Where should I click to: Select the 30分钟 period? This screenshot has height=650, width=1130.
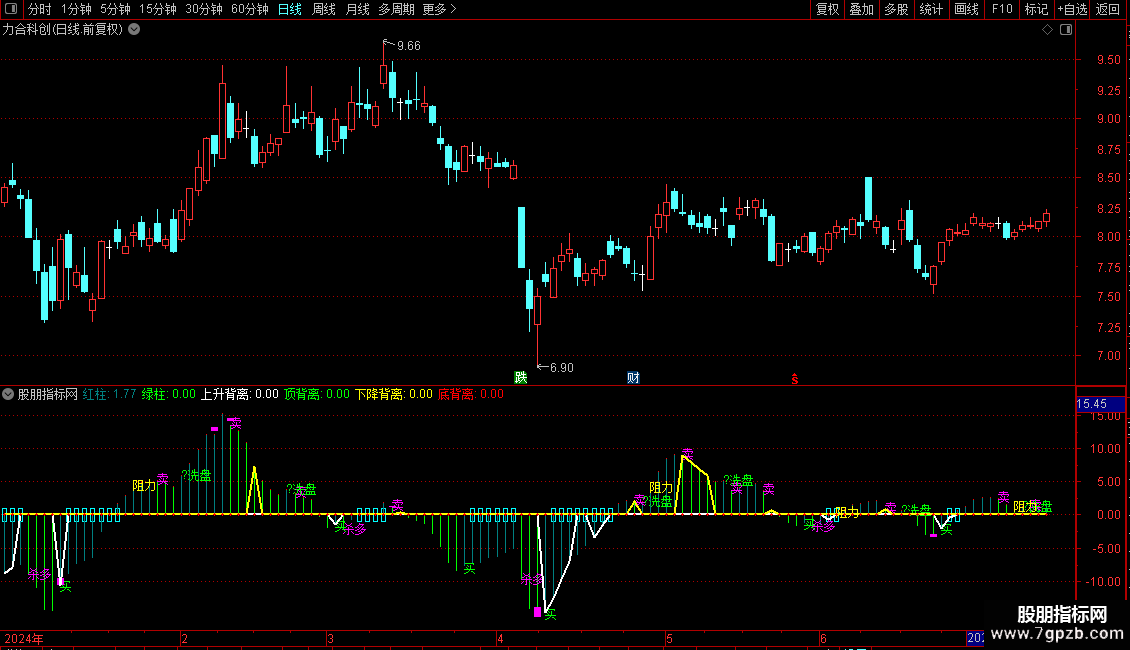click(203, 9)
